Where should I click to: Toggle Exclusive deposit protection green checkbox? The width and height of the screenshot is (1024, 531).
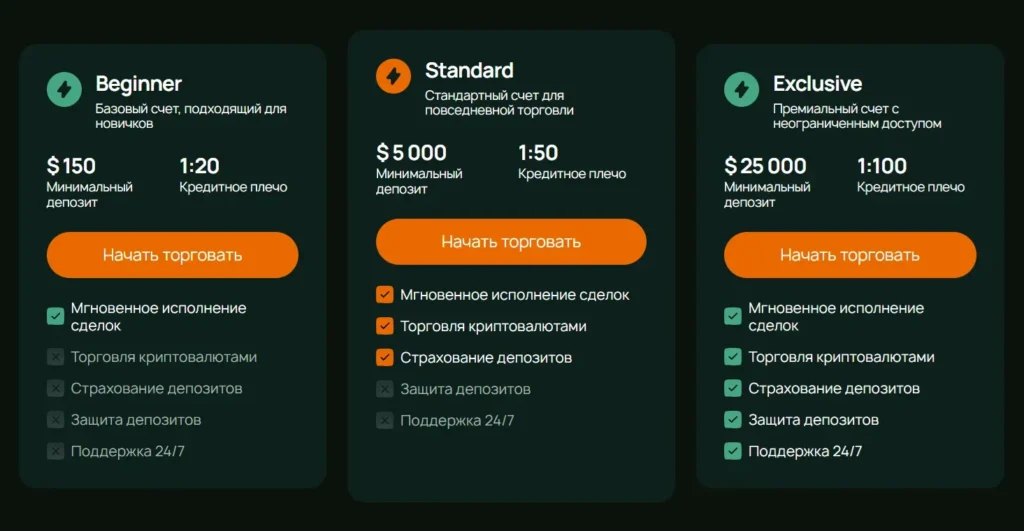pyautogui.click(x=733, y=420)
